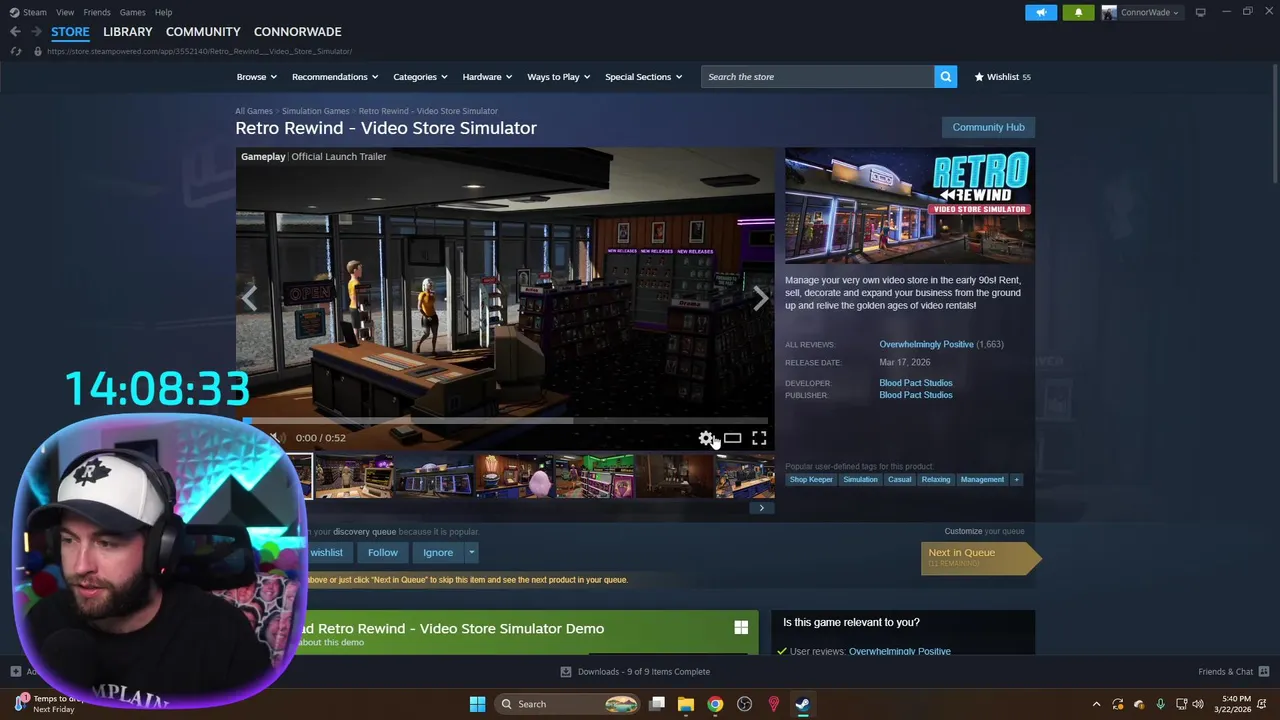
Task: Switch to the LIBRARY tab
Action: [x=128, y=32]
